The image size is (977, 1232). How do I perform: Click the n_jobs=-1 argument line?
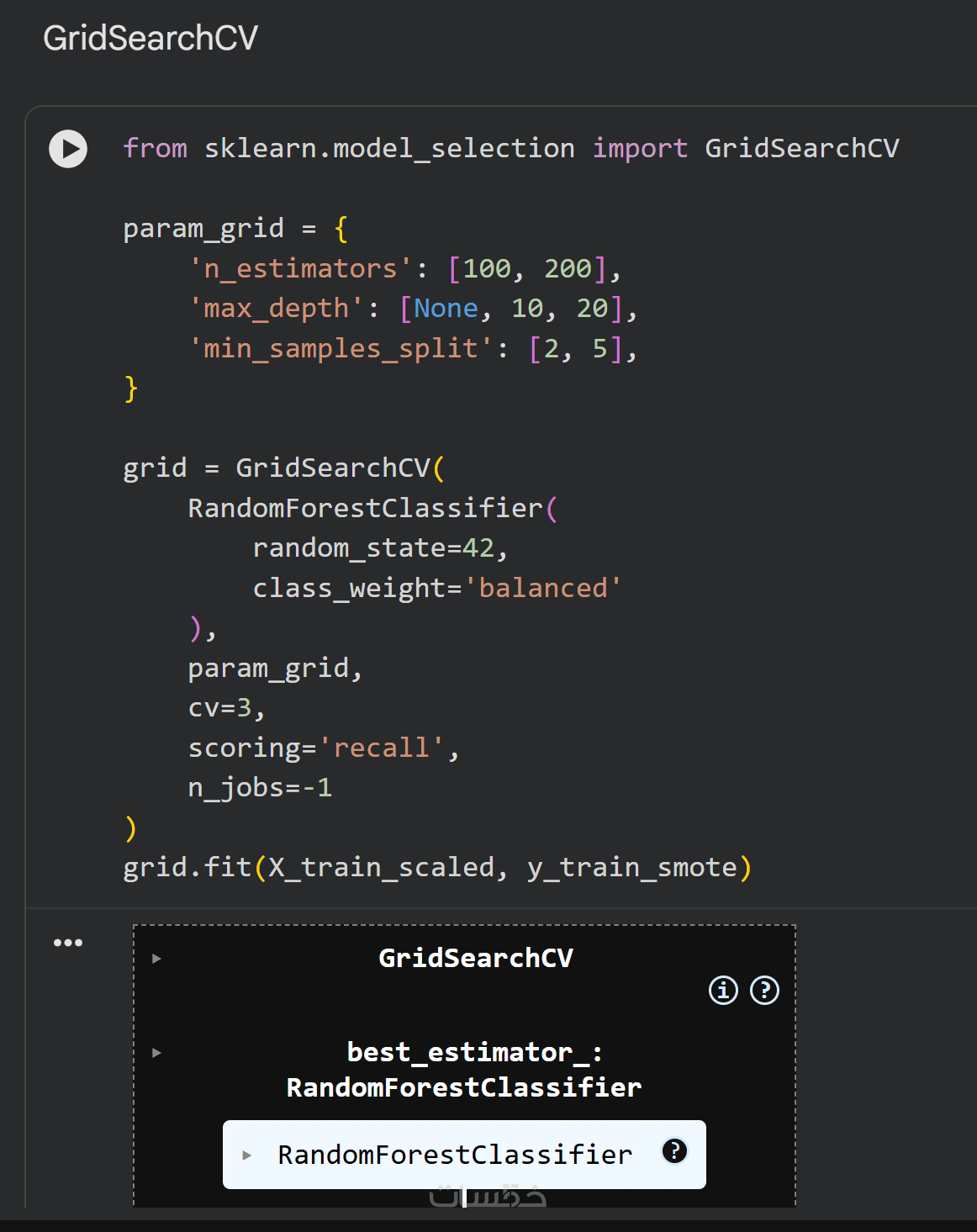point(260,788)
